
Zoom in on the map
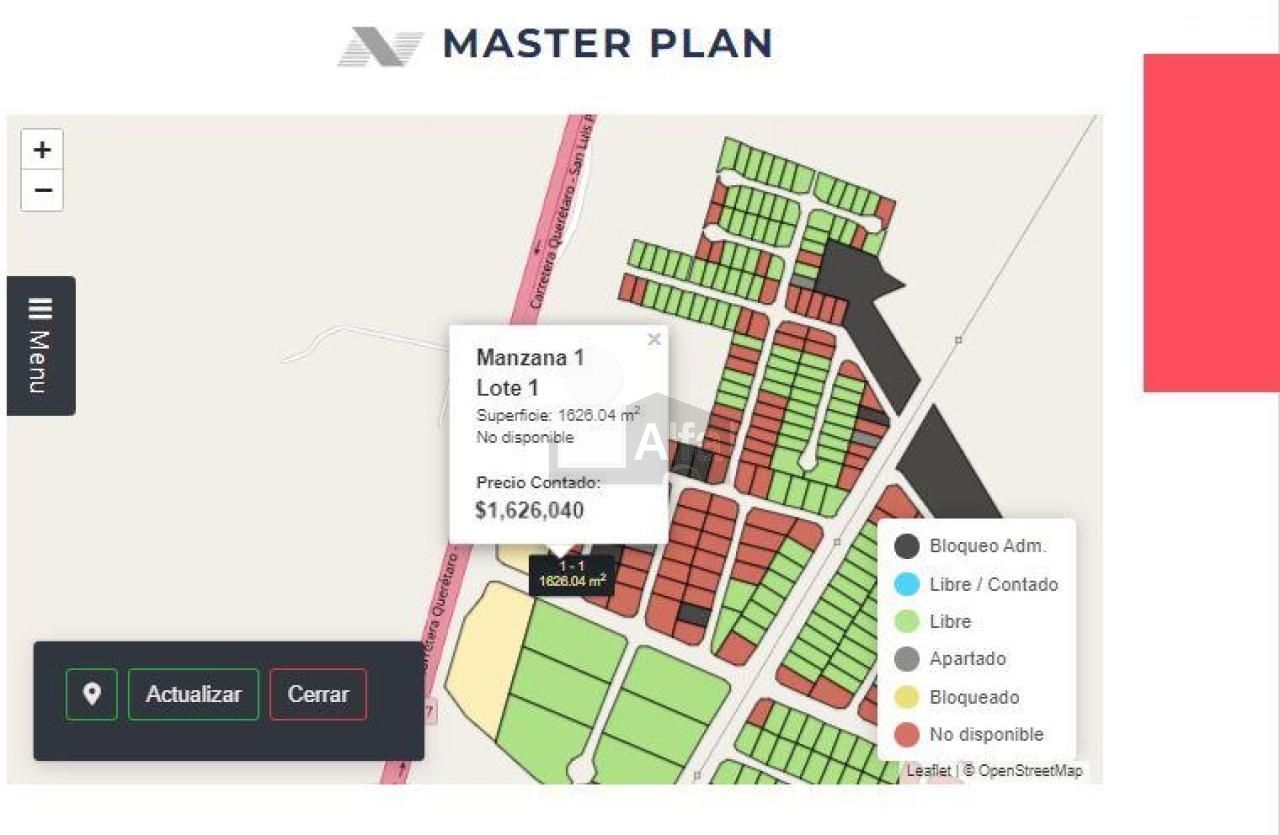(42, 150)
